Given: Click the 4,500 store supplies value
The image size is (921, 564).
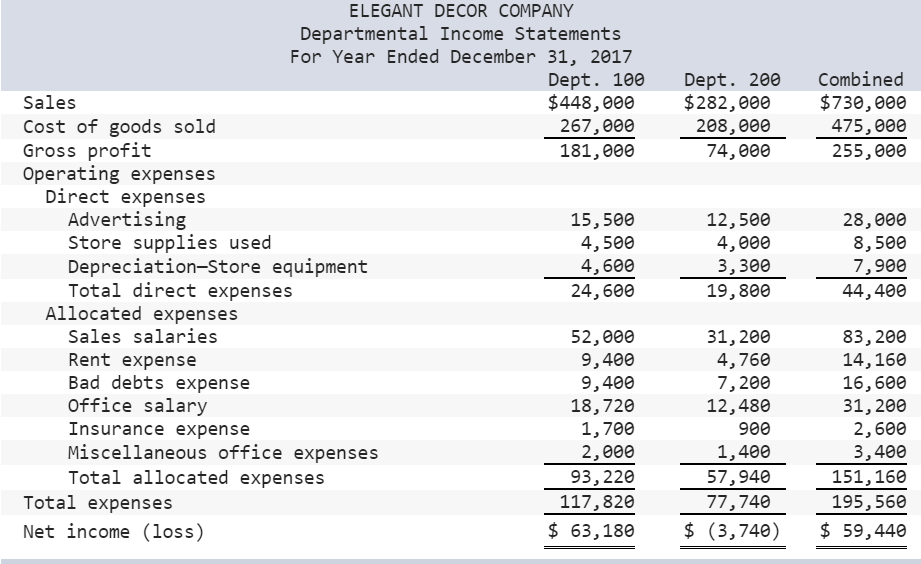Looking at the screenshot, I should click(608, 243).
